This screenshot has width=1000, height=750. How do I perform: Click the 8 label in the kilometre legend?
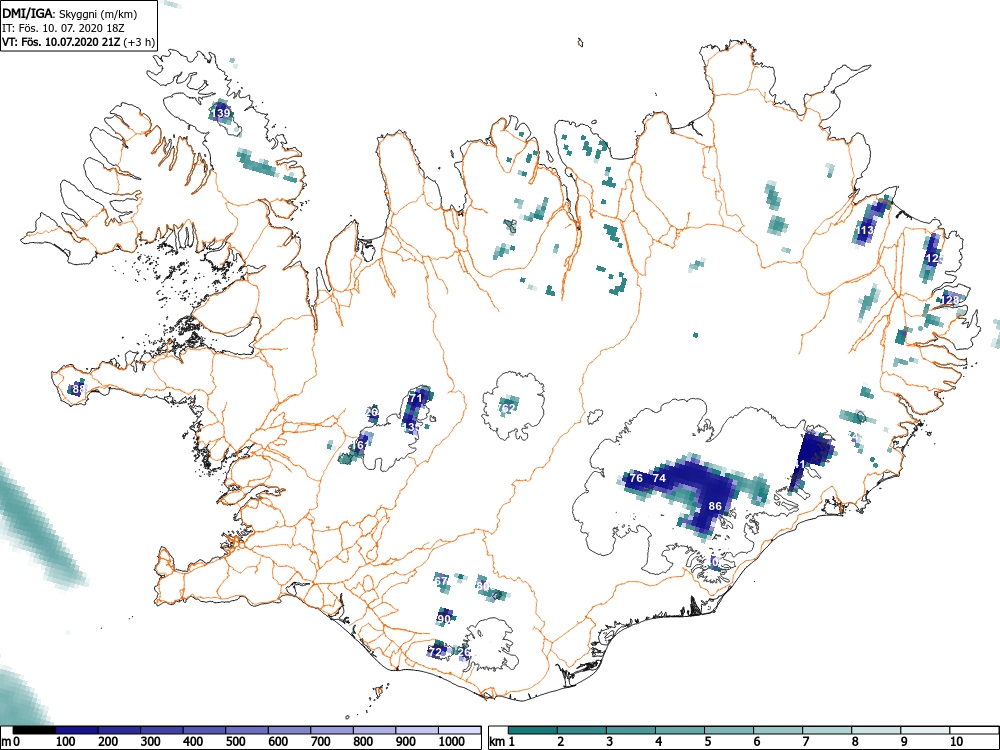point(855,742)
